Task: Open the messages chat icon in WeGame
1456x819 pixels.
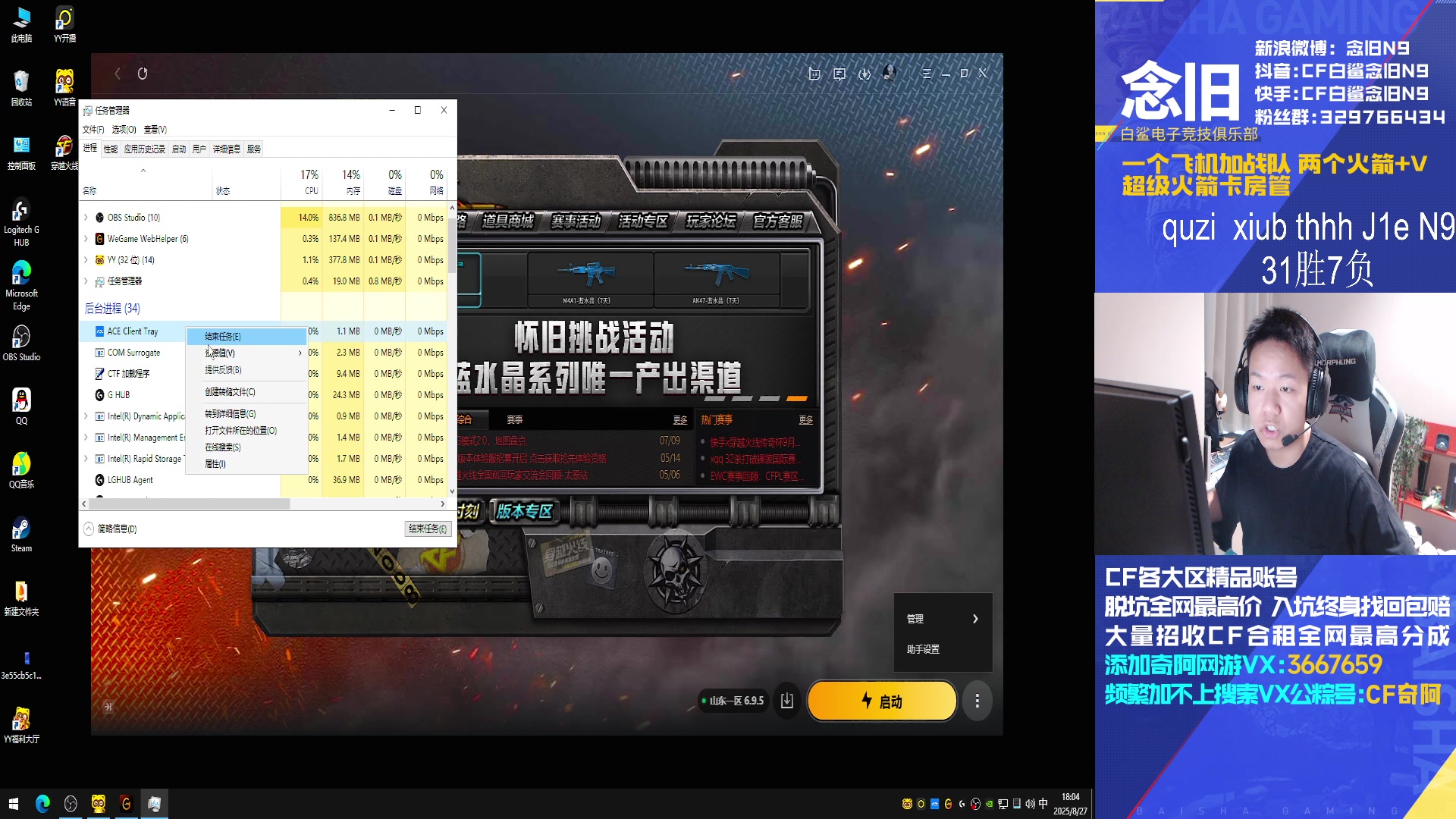Action: pos(839,74)
